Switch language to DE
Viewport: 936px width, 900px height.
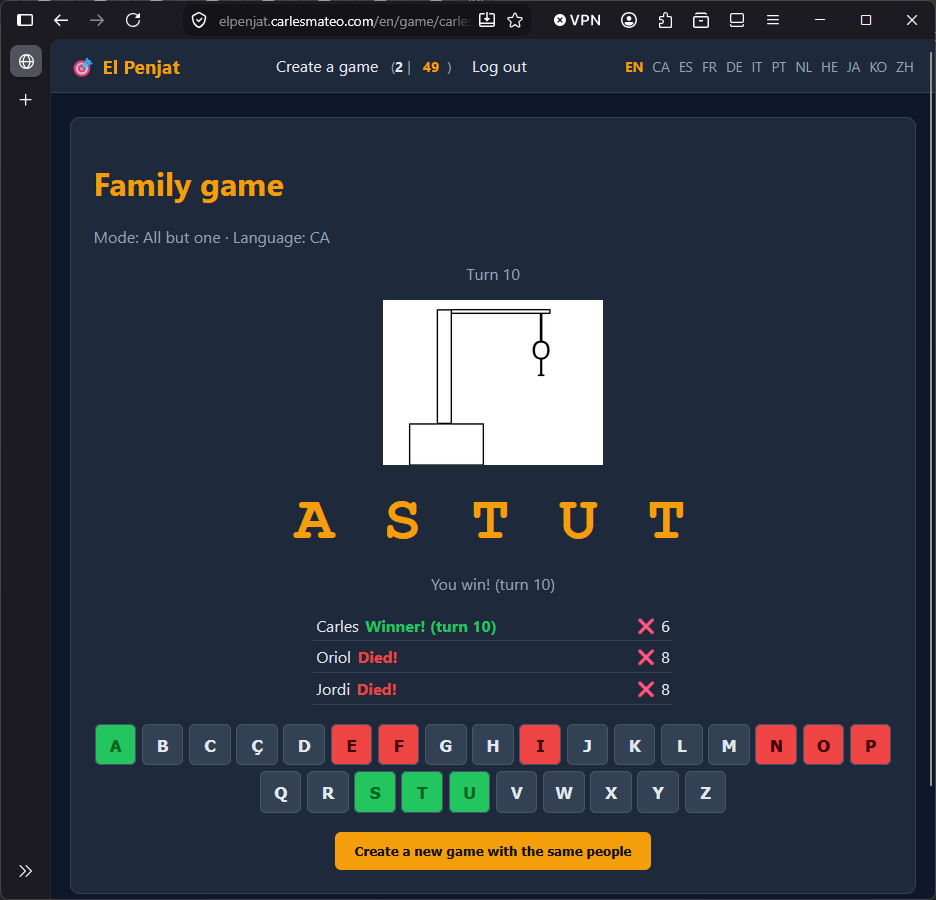coord(734,67)
